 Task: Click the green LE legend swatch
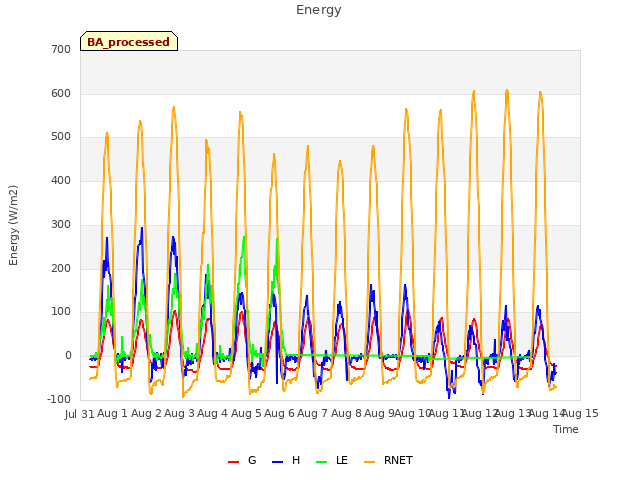(x=322, y=462)
